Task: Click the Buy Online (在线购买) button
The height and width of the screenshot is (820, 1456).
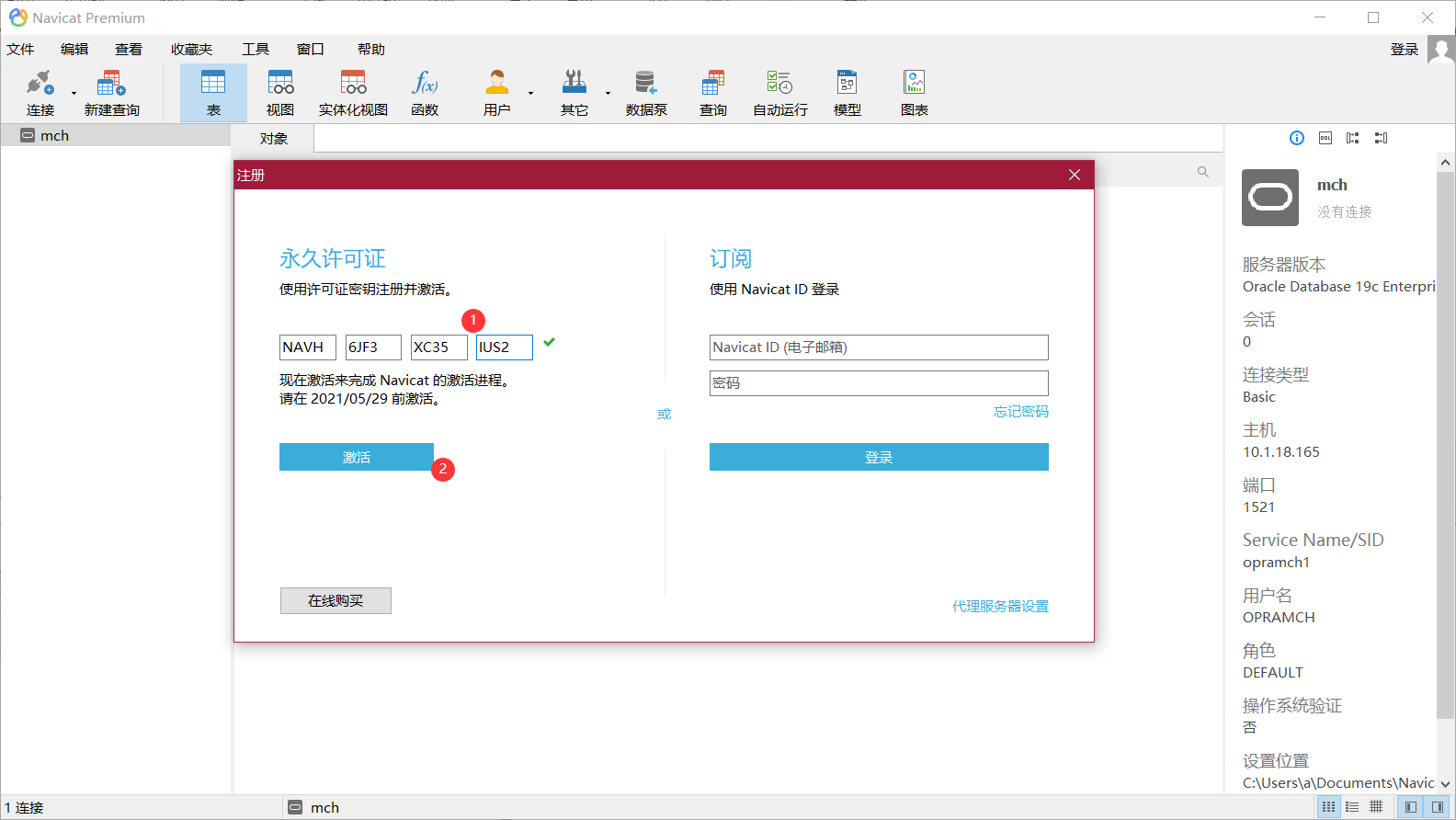Action: pyautogui.click(x=336, y=600)
